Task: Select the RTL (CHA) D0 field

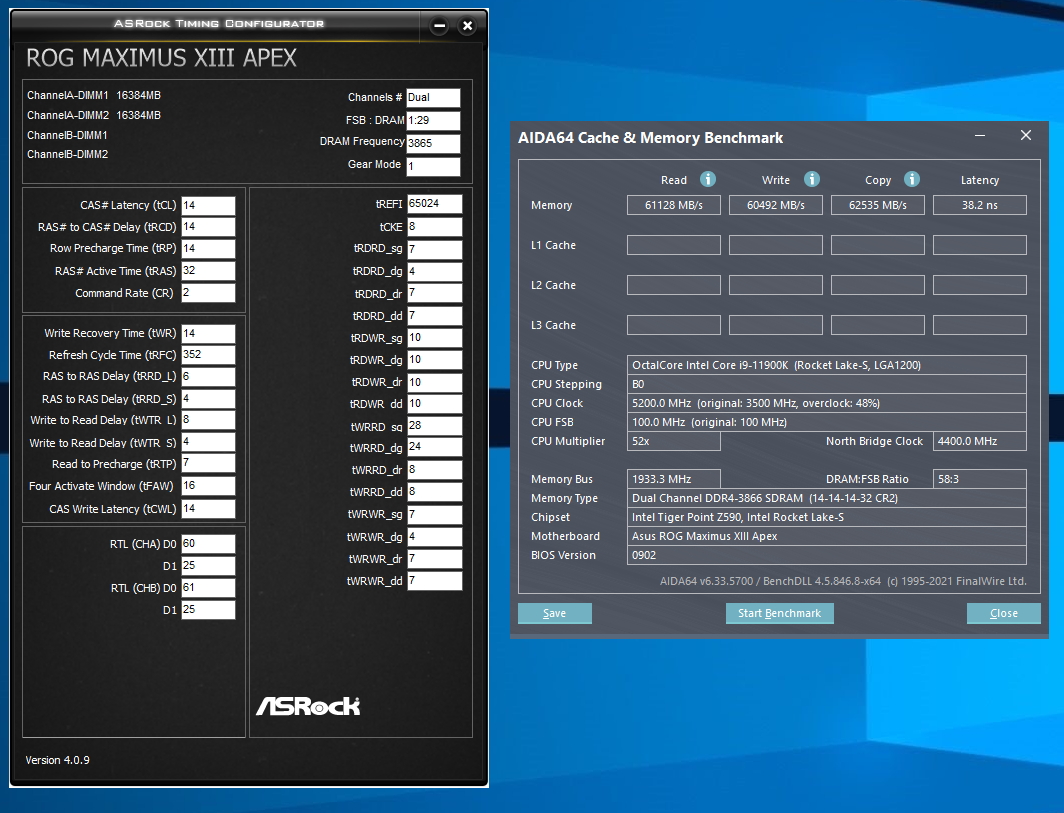Action: (x=208, y=544)
